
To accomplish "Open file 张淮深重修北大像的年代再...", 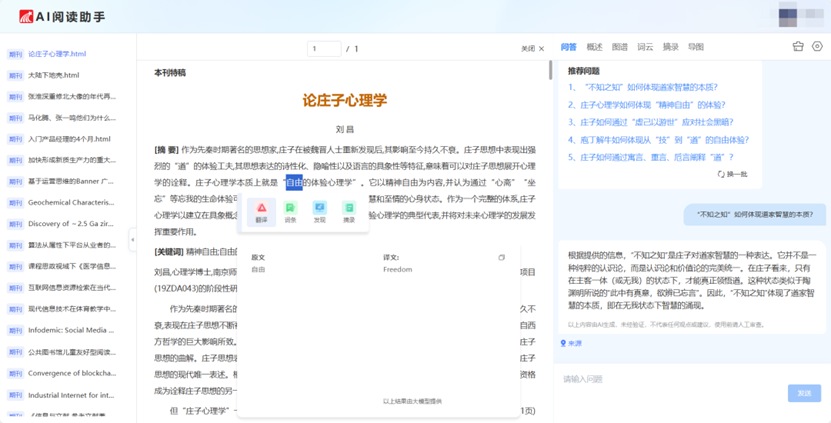I will pos(72,96).
